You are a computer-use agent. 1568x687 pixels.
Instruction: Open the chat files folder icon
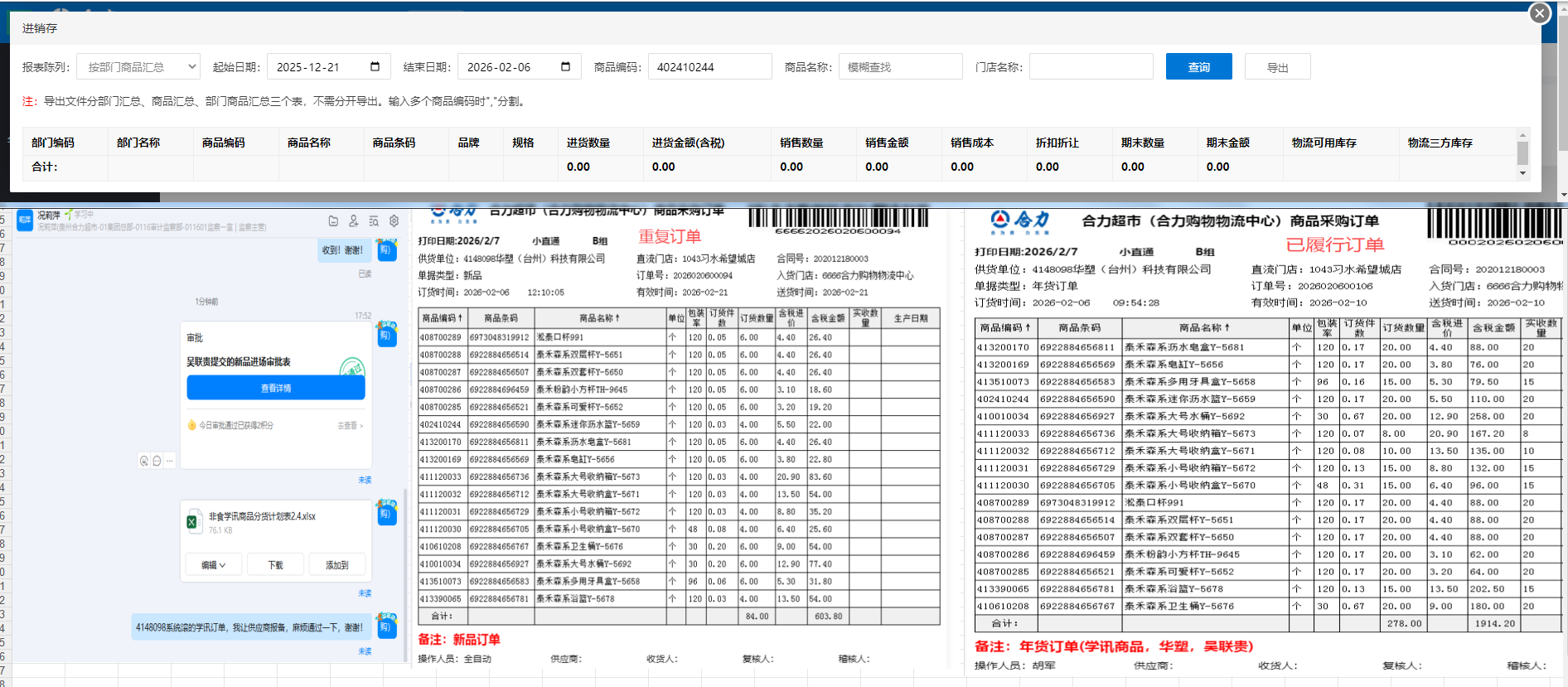coord(333,221)
